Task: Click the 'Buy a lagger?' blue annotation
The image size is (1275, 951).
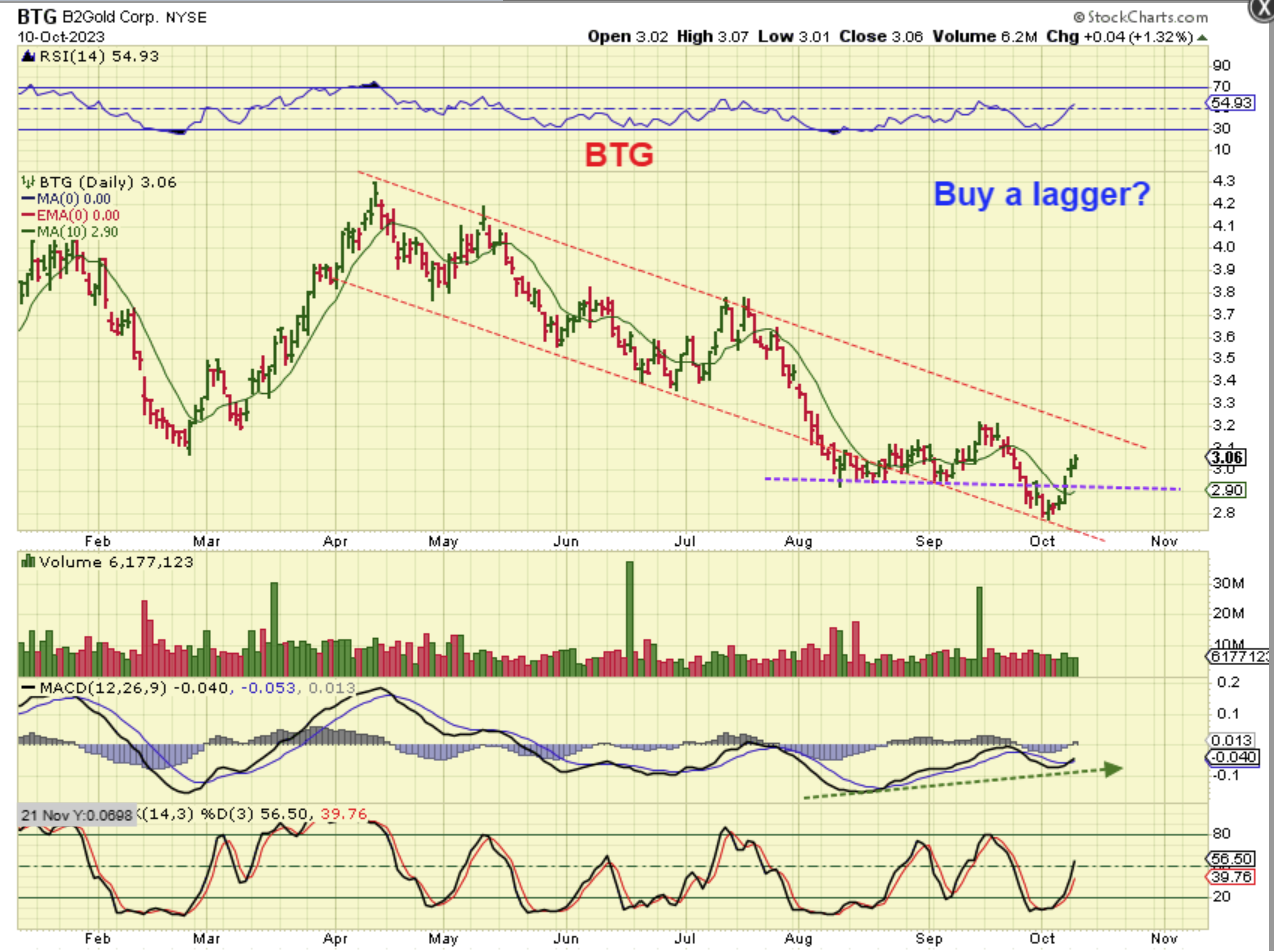Action: pos(1041,194)
